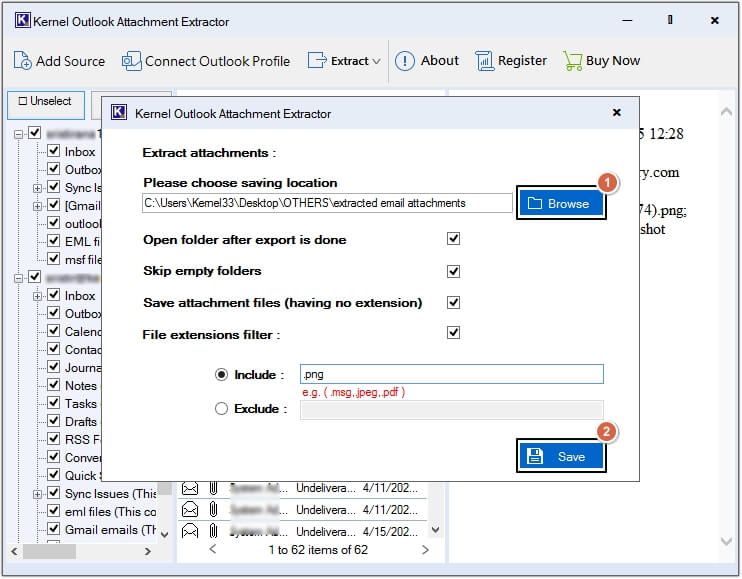
Task: Select the RSS Feeds folder
Action: (x=83, y=439)
